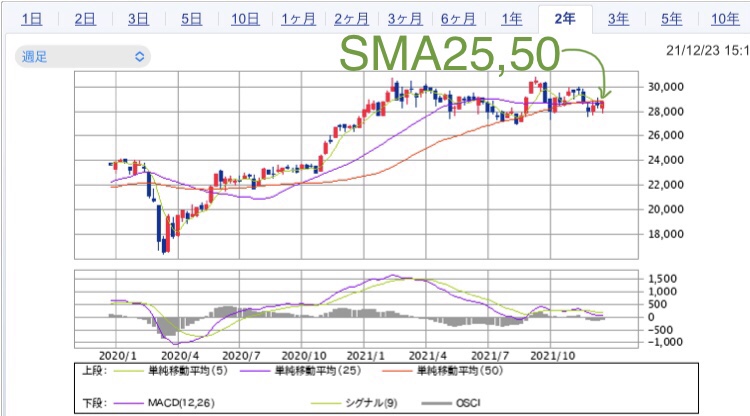Select the 10年 tab
This screenshot has height=416, width=750.
pos(724,19)
